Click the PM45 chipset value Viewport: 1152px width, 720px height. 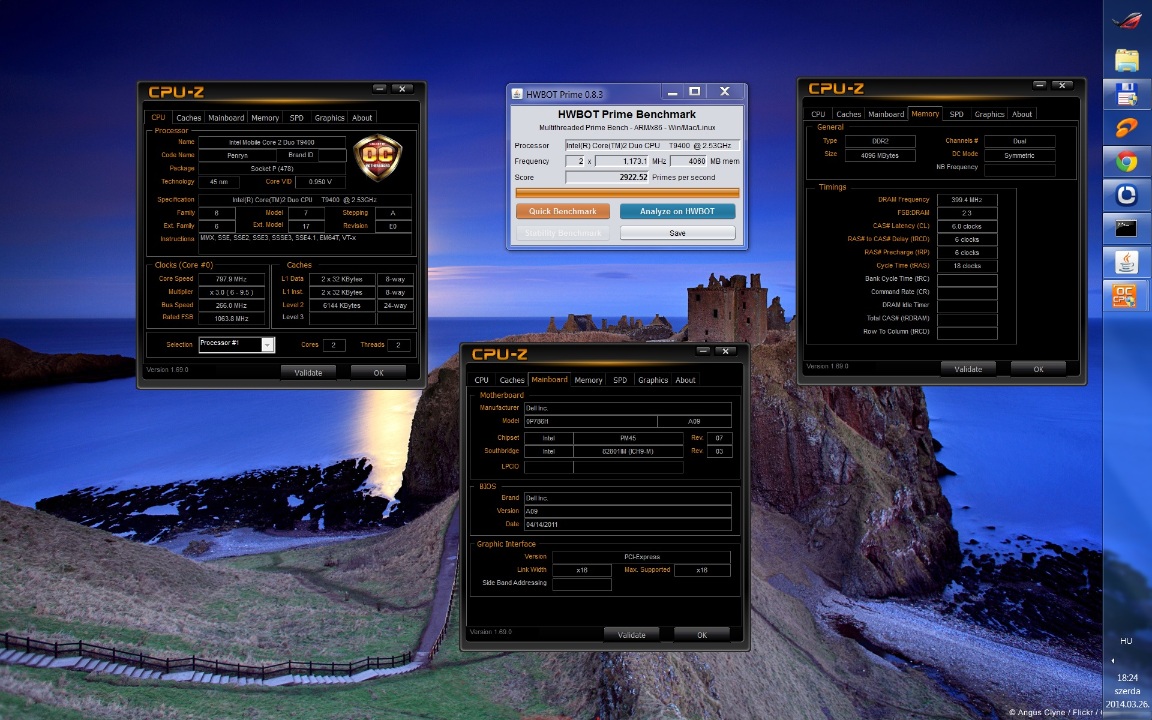point(628,438)
